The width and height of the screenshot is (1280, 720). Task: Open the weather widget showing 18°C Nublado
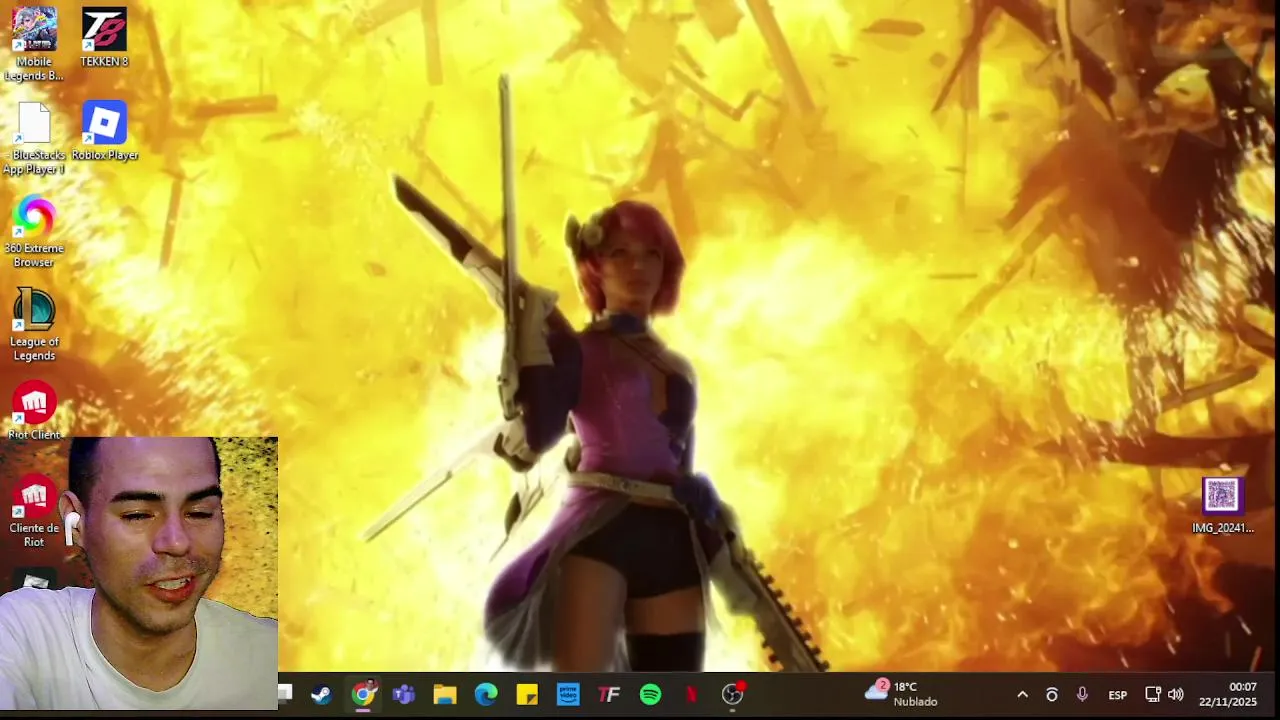point(902,694)
